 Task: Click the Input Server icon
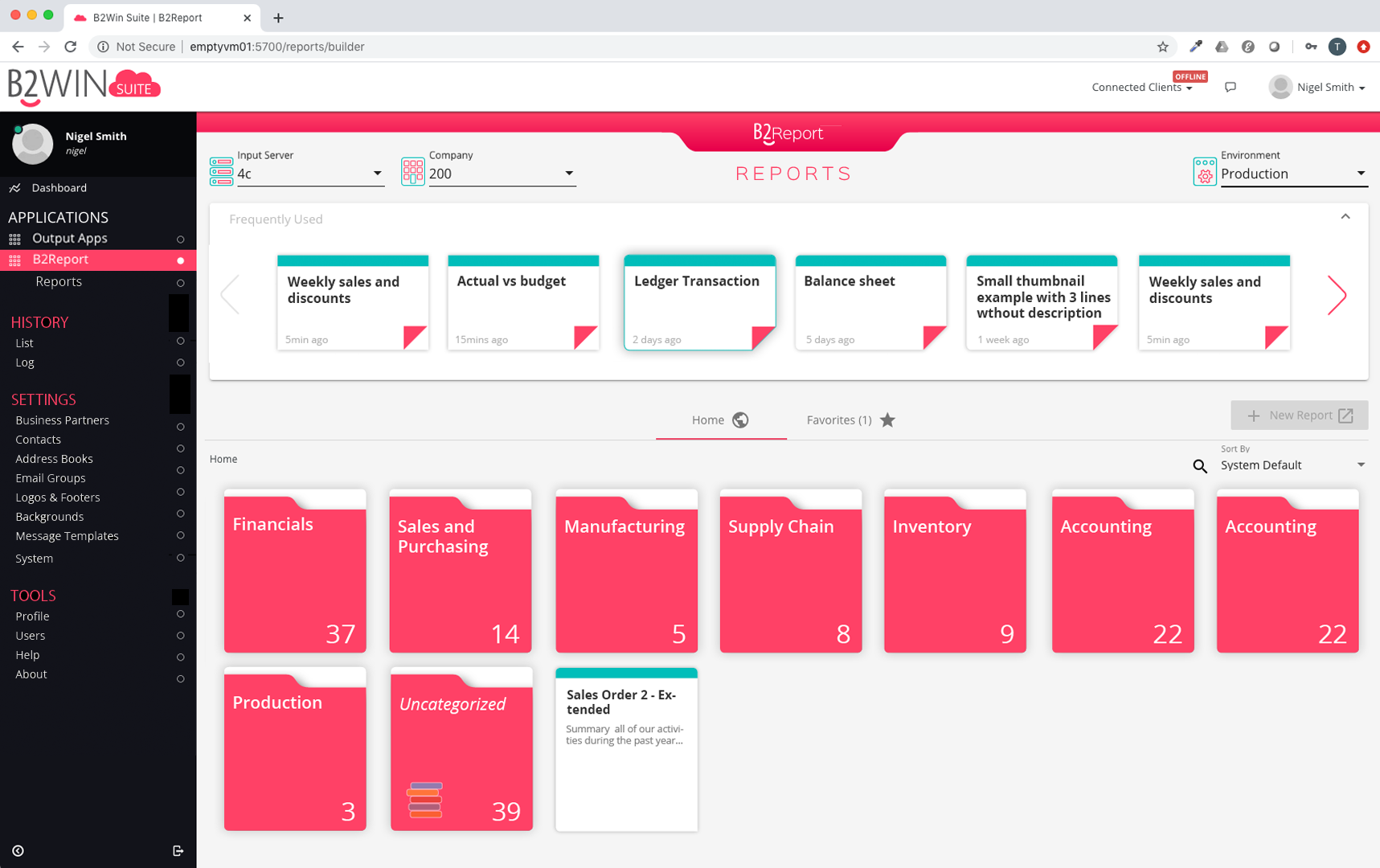tap(221, 172)
